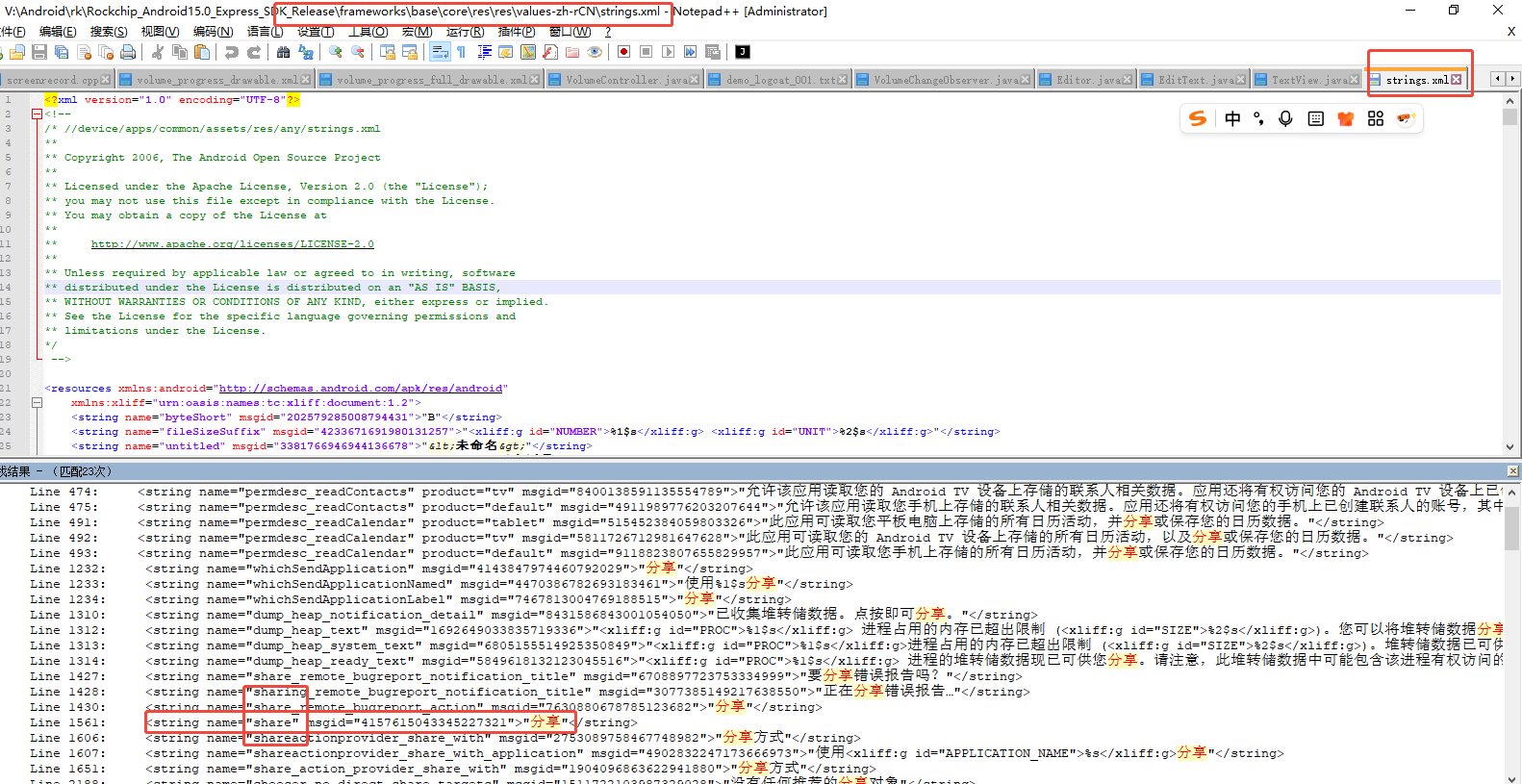The height and width of the screenshot is (784, 1522).
Task: Toggle Sogou Chinese/English mode 中
Action: (1232, 118)
